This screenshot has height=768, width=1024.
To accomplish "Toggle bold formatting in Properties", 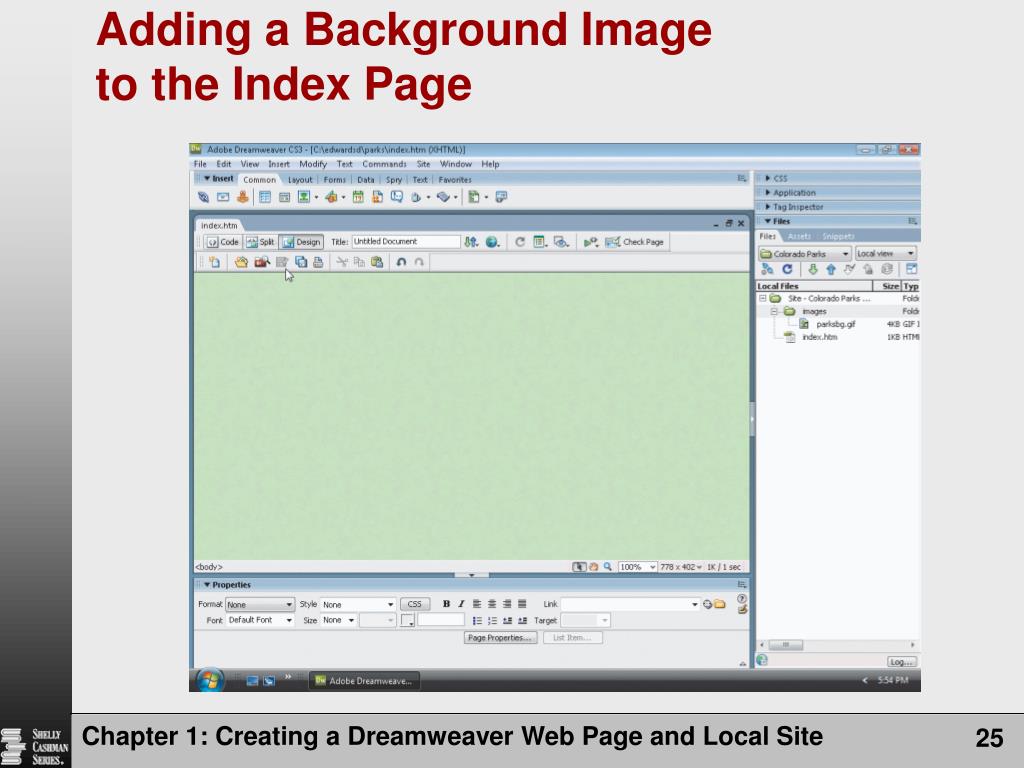I will 446,604.
